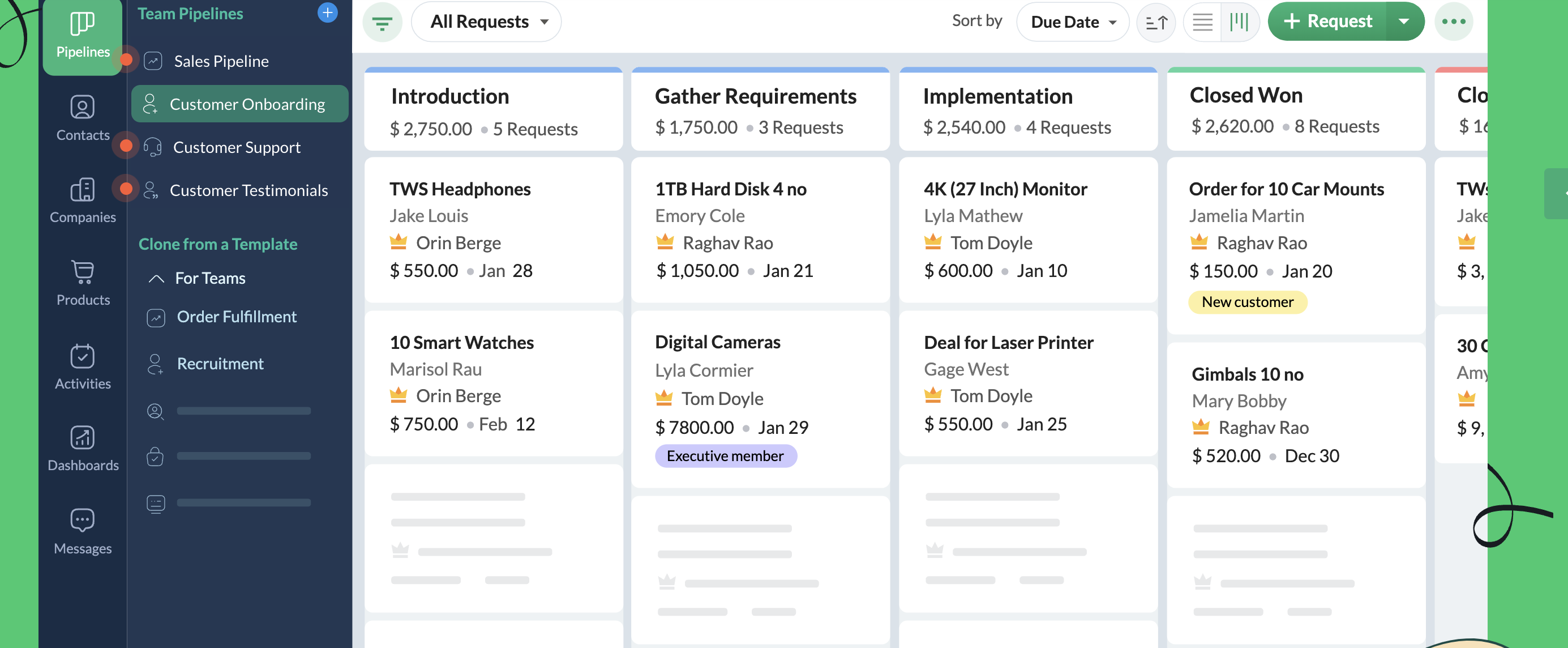Switch to list view layout
Image resolution: width=1568 pixels, height=648 pixels.
(1202, 22)
